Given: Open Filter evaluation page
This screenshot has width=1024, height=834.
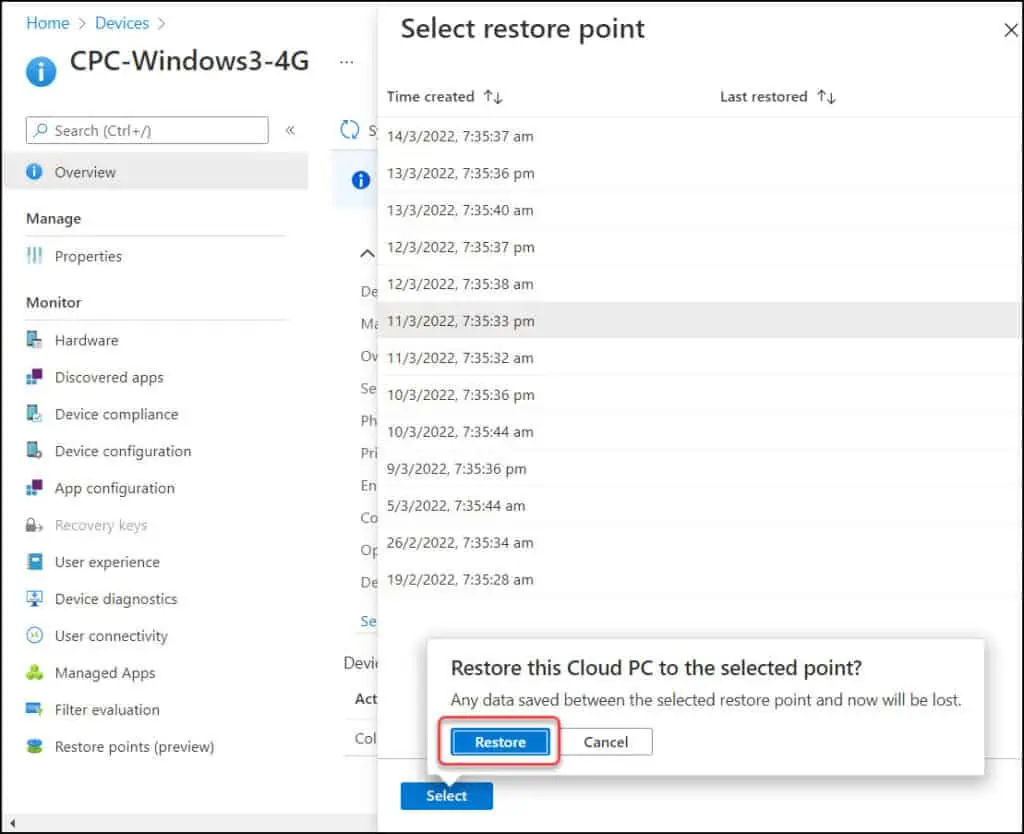Looking at the screenshot, I should pos(107,710).
